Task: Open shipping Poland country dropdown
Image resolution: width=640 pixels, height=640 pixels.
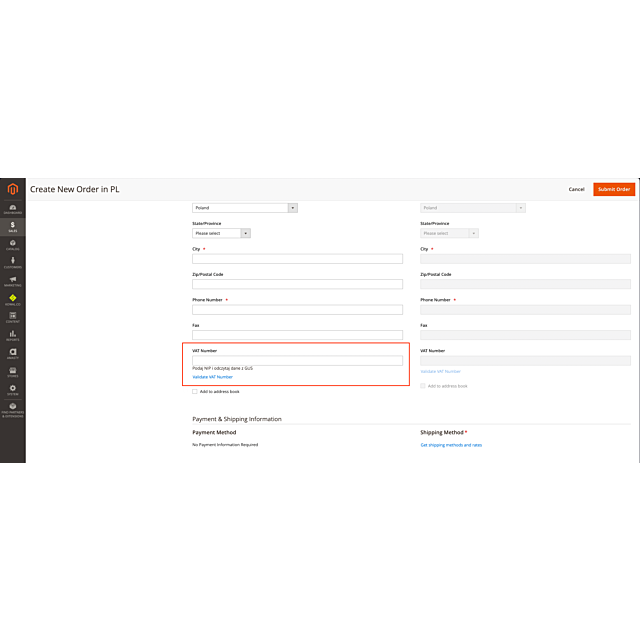Action: [x=473, y=208]
